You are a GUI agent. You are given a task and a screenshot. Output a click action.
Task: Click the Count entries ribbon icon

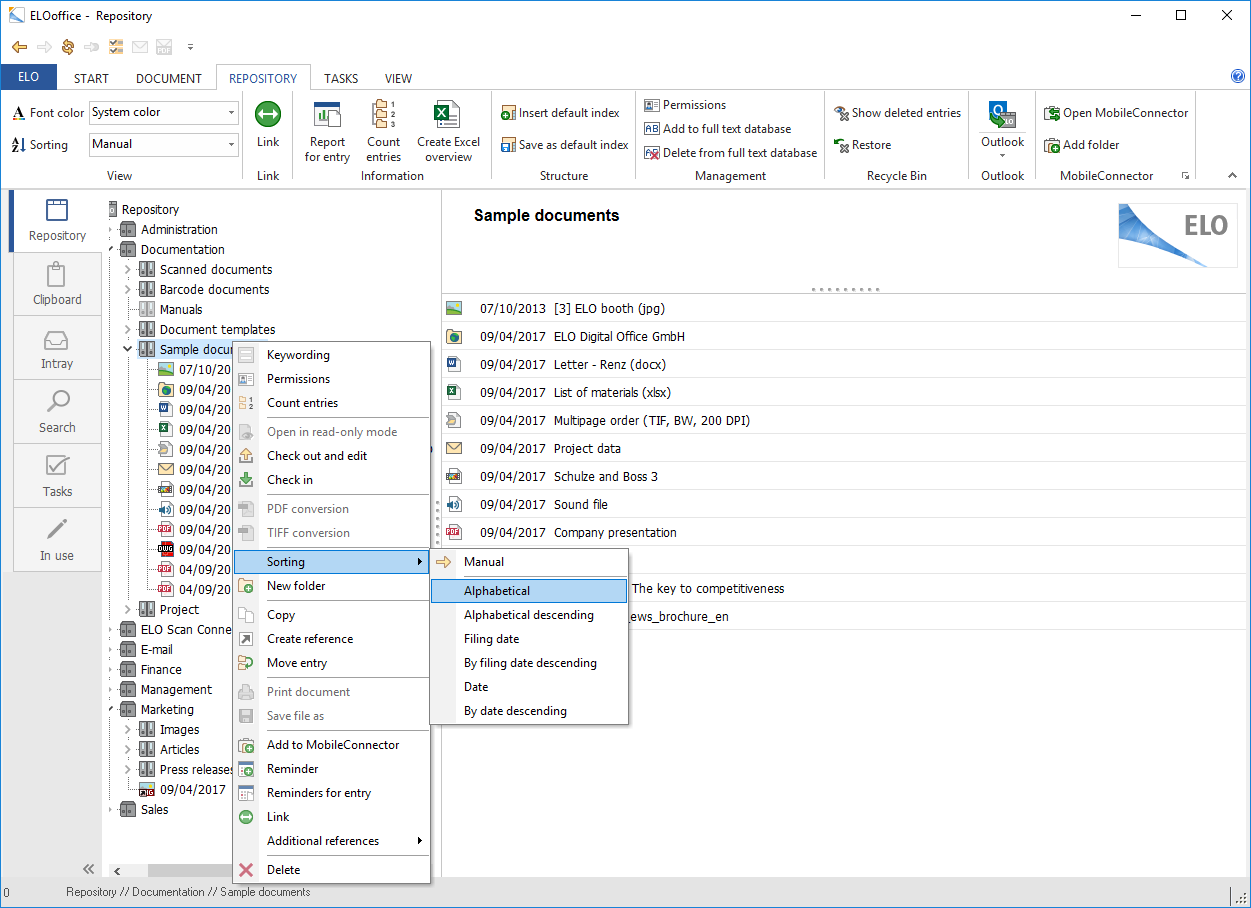tap(383, 131)
